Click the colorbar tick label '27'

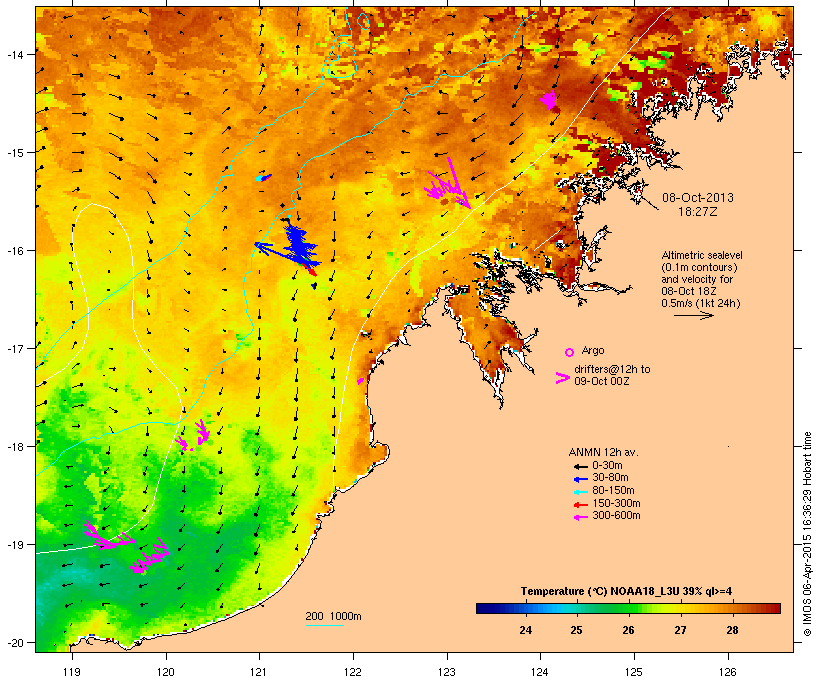tap(680, 630)
